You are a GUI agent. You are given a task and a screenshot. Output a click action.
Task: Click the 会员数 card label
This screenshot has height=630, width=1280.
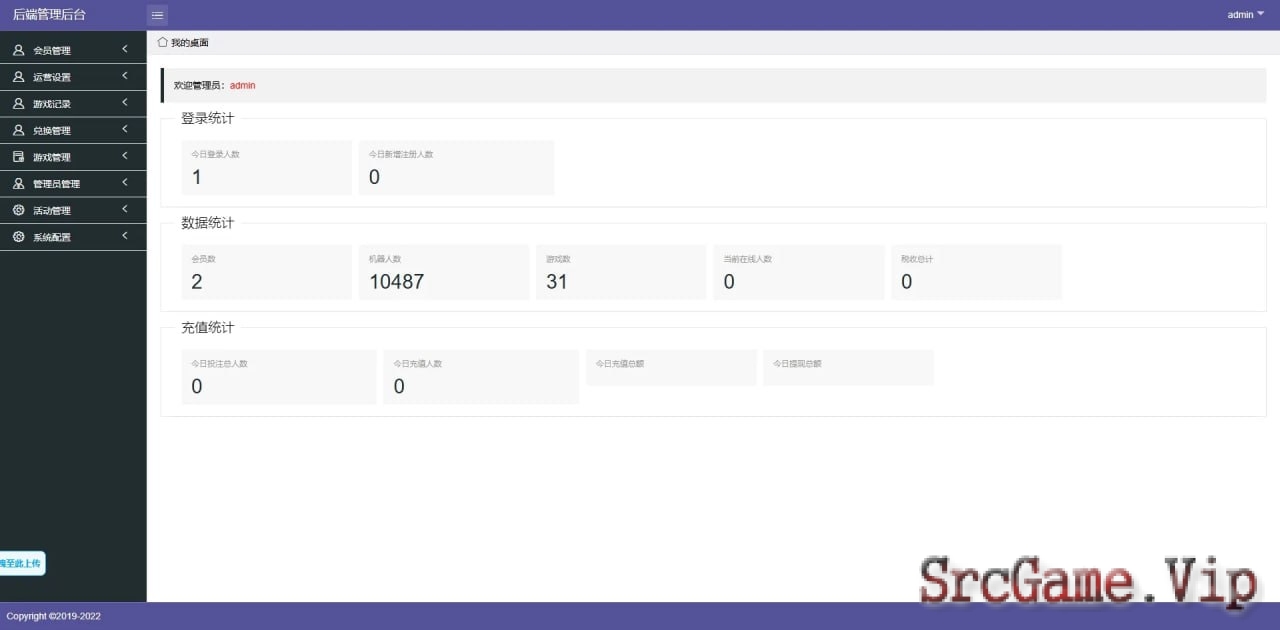coord(204,258)
